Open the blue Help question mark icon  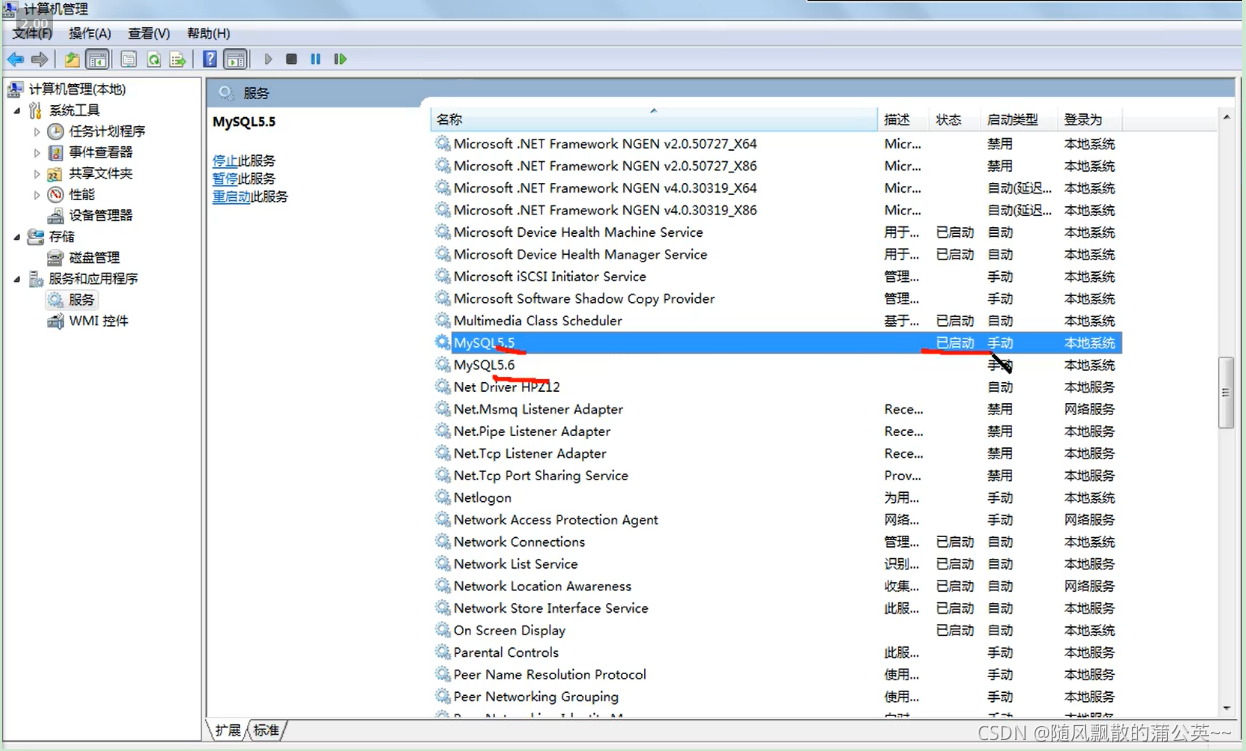[x=210, y=59]
